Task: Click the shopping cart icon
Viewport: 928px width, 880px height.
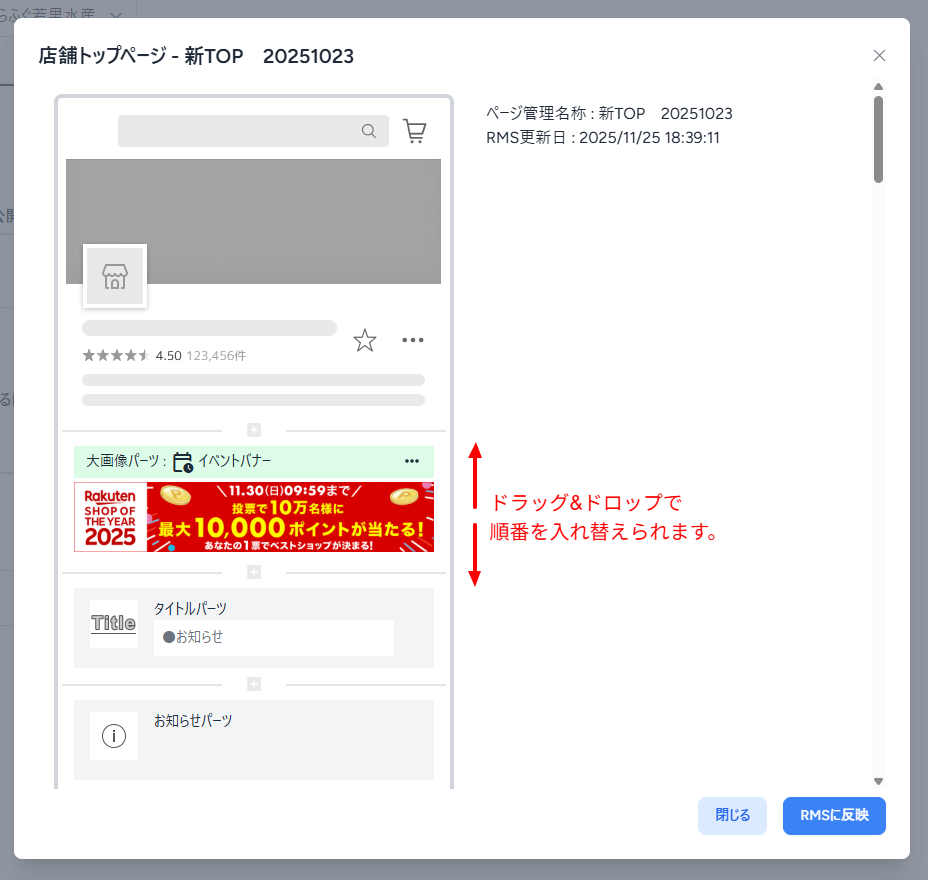Action: (414, 131)
